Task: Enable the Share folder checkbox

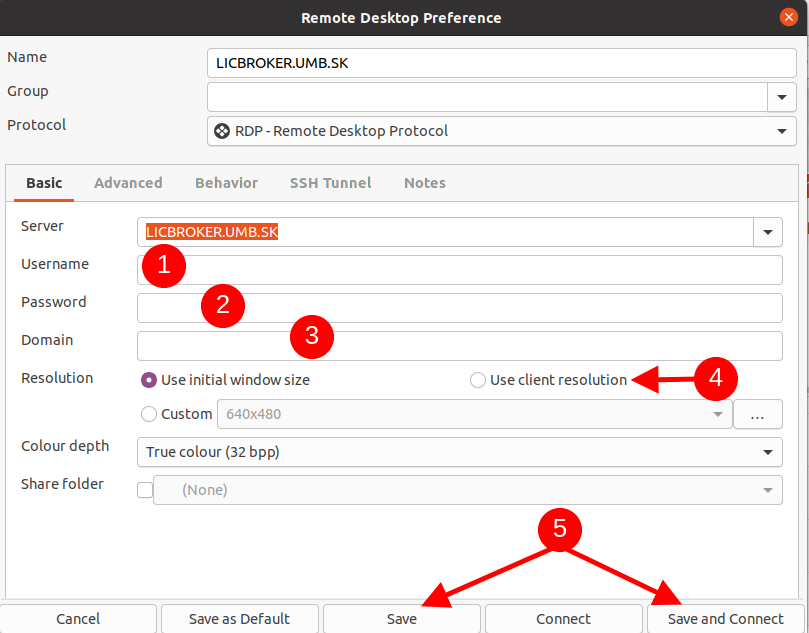Action: (145, 490)
